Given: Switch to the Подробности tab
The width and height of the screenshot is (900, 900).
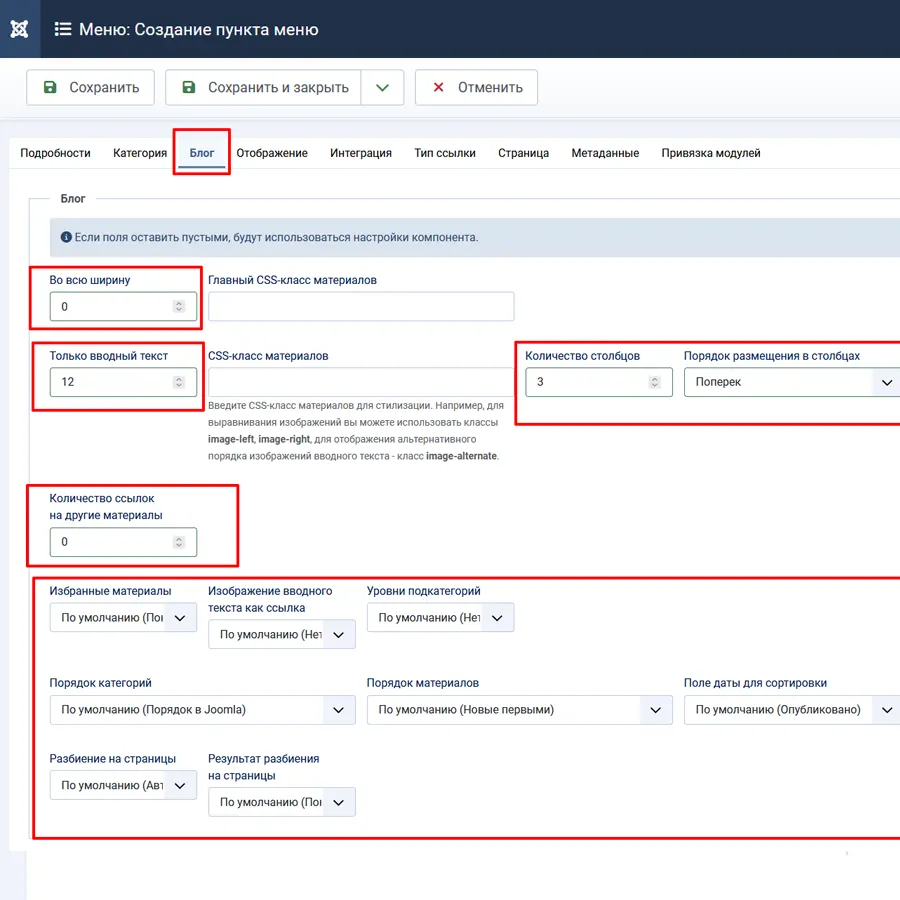Looking at the screenshot, I should point(55,153).
